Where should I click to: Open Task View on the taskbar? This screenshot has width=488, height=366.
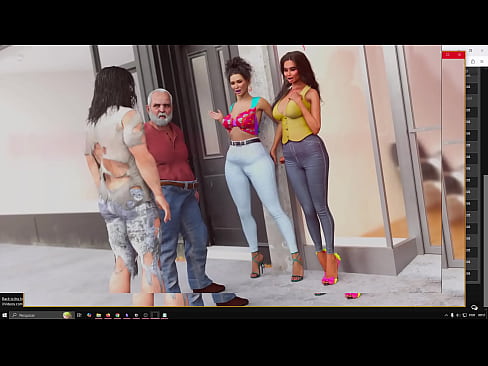click(79, 315)
